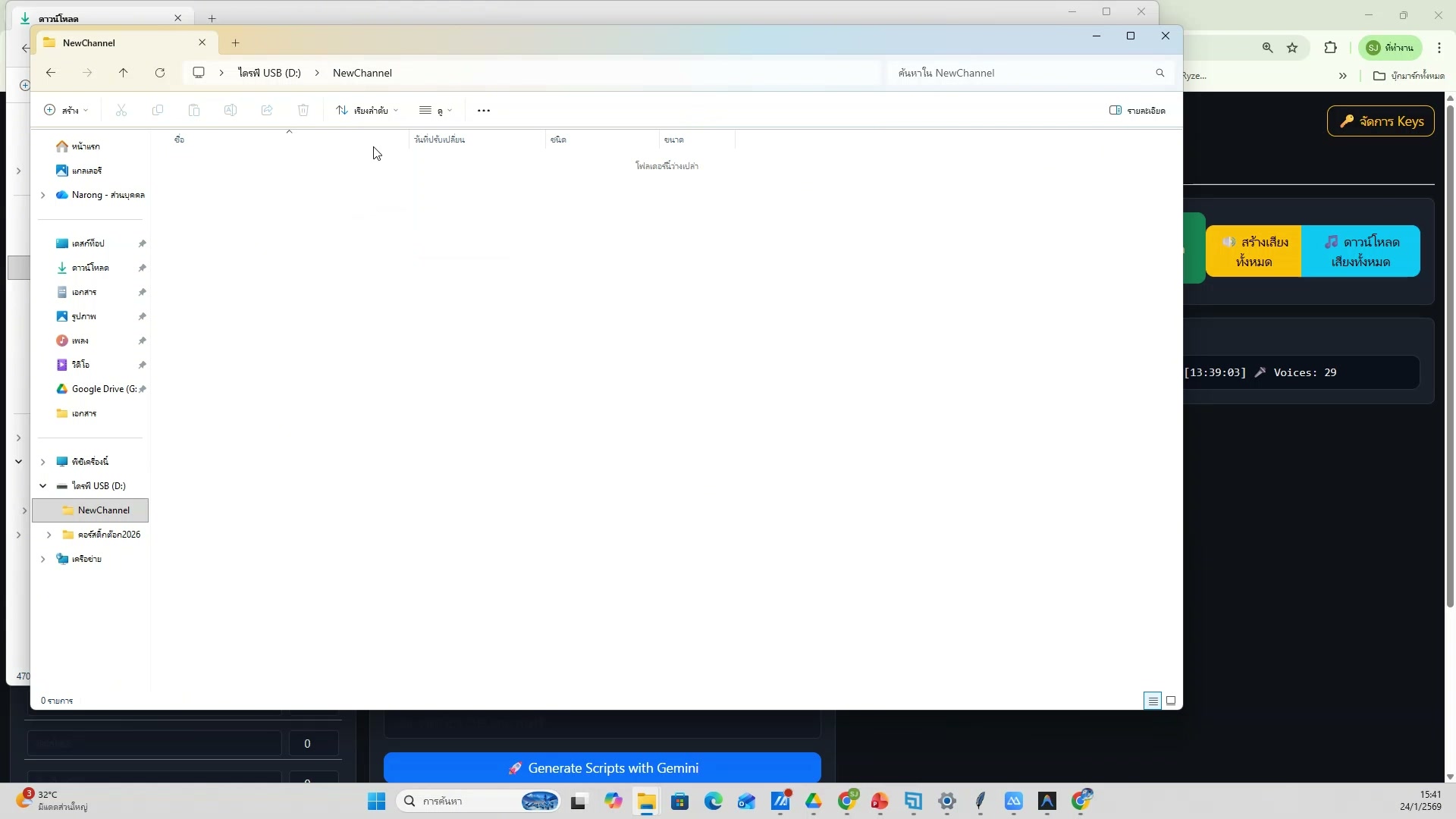Switch to details list view in the status bar
Screen dimensions: 1456x819
[x=1153, y=701]
